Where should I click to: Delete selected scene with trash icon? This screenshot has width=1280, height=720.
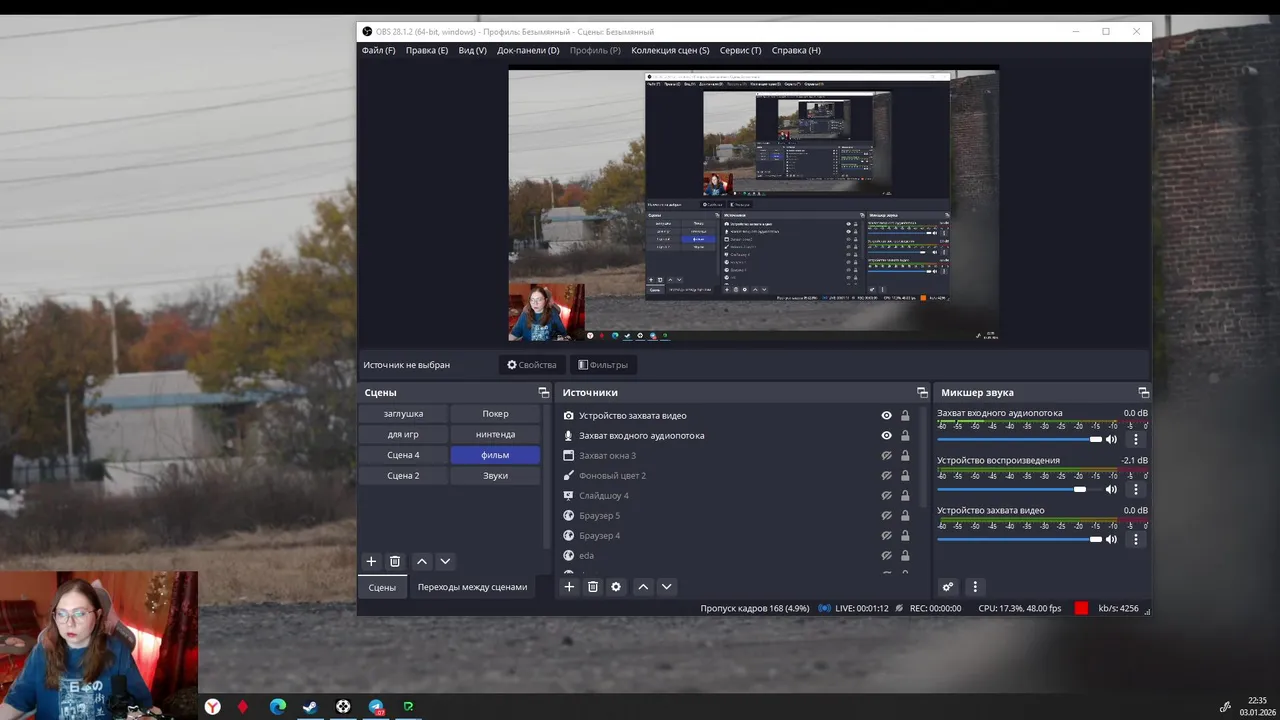pos(395,562)
